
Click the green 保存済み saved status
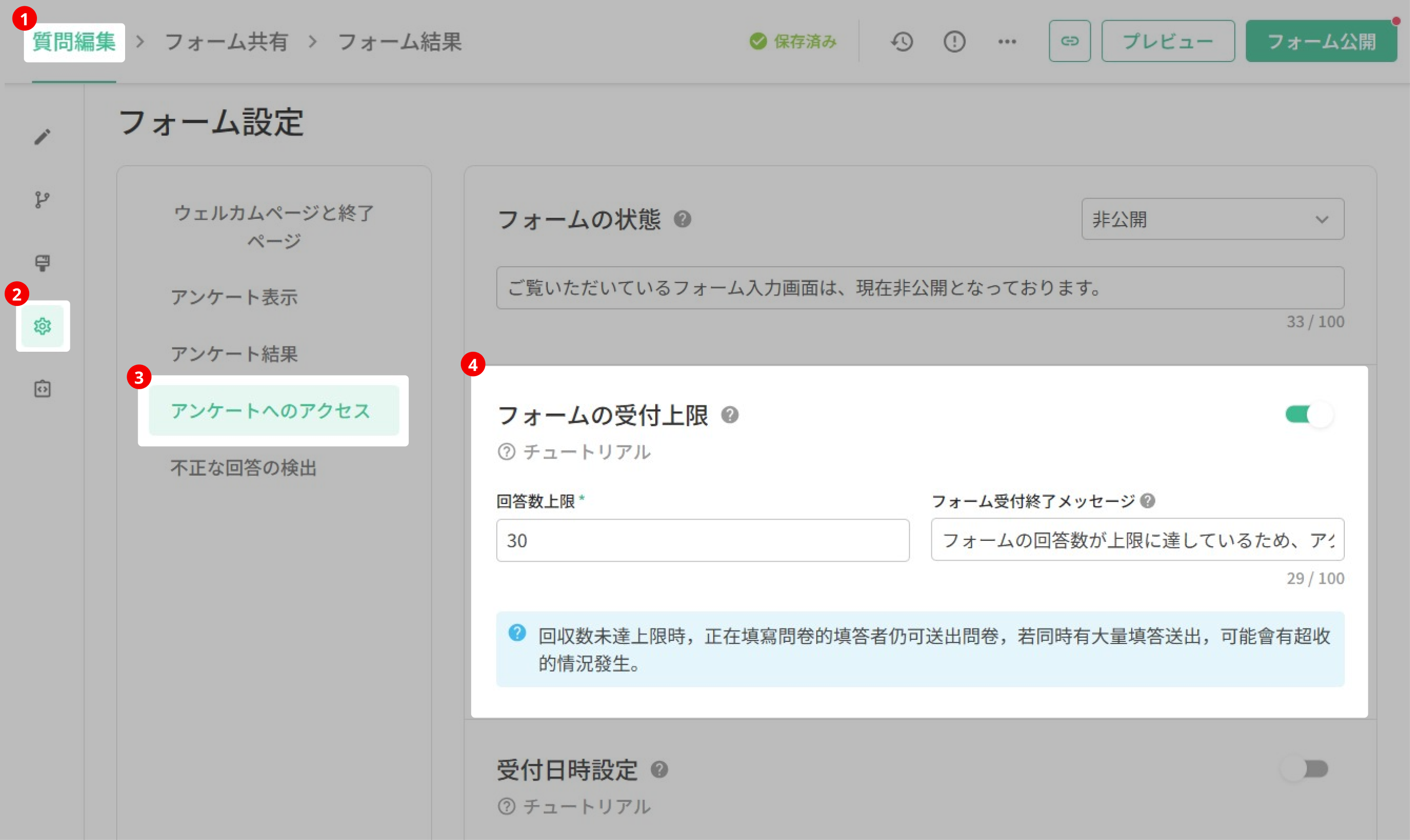click(x=792, y=41)
